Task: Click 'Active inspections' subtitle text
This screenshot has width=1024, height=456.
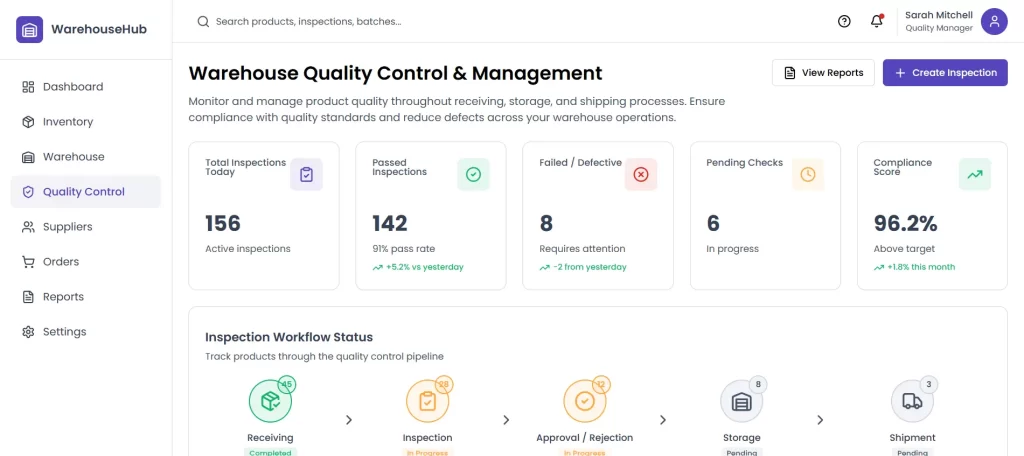Action: 248,249
